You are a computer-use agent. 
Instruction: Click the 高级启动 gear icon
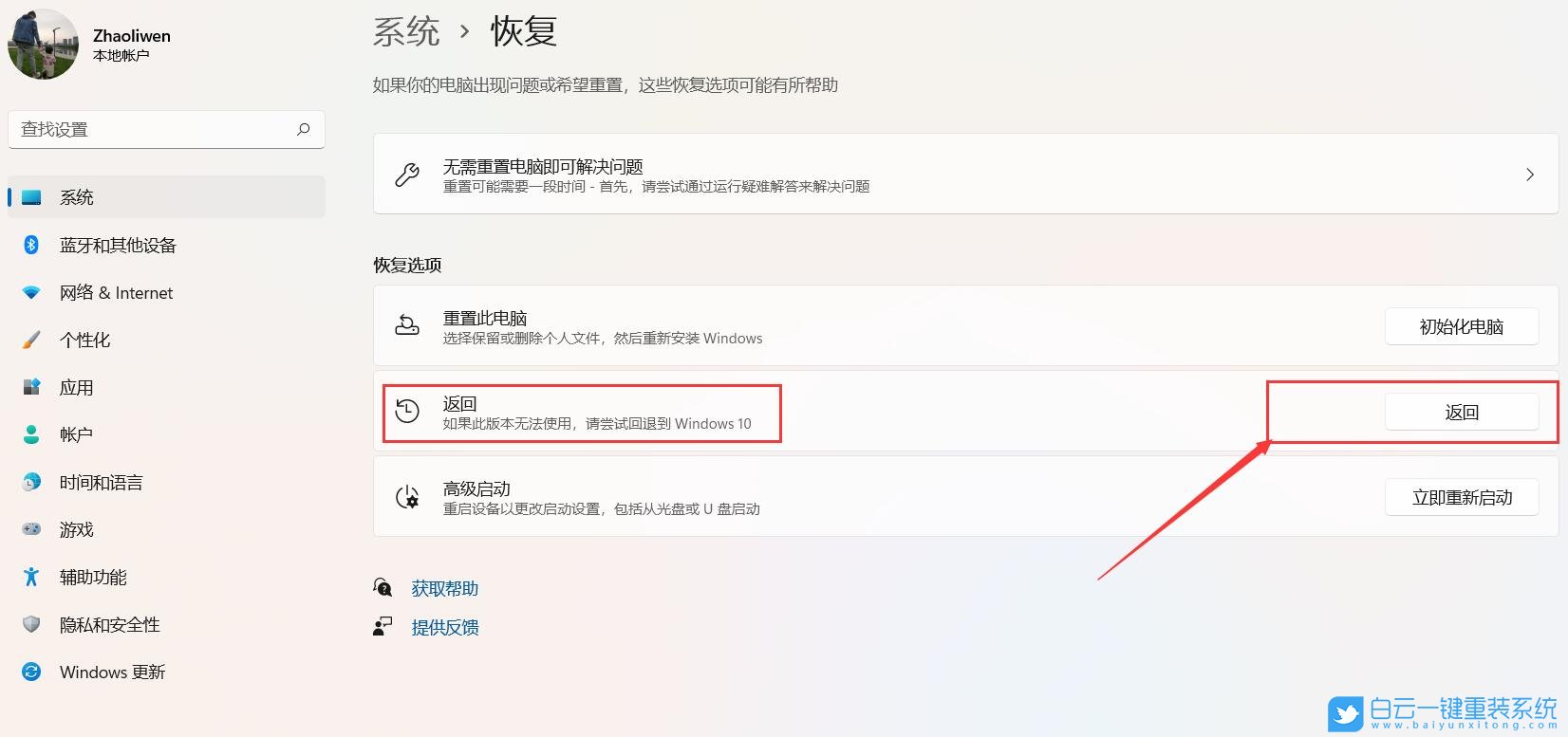(x=407, y=497)
